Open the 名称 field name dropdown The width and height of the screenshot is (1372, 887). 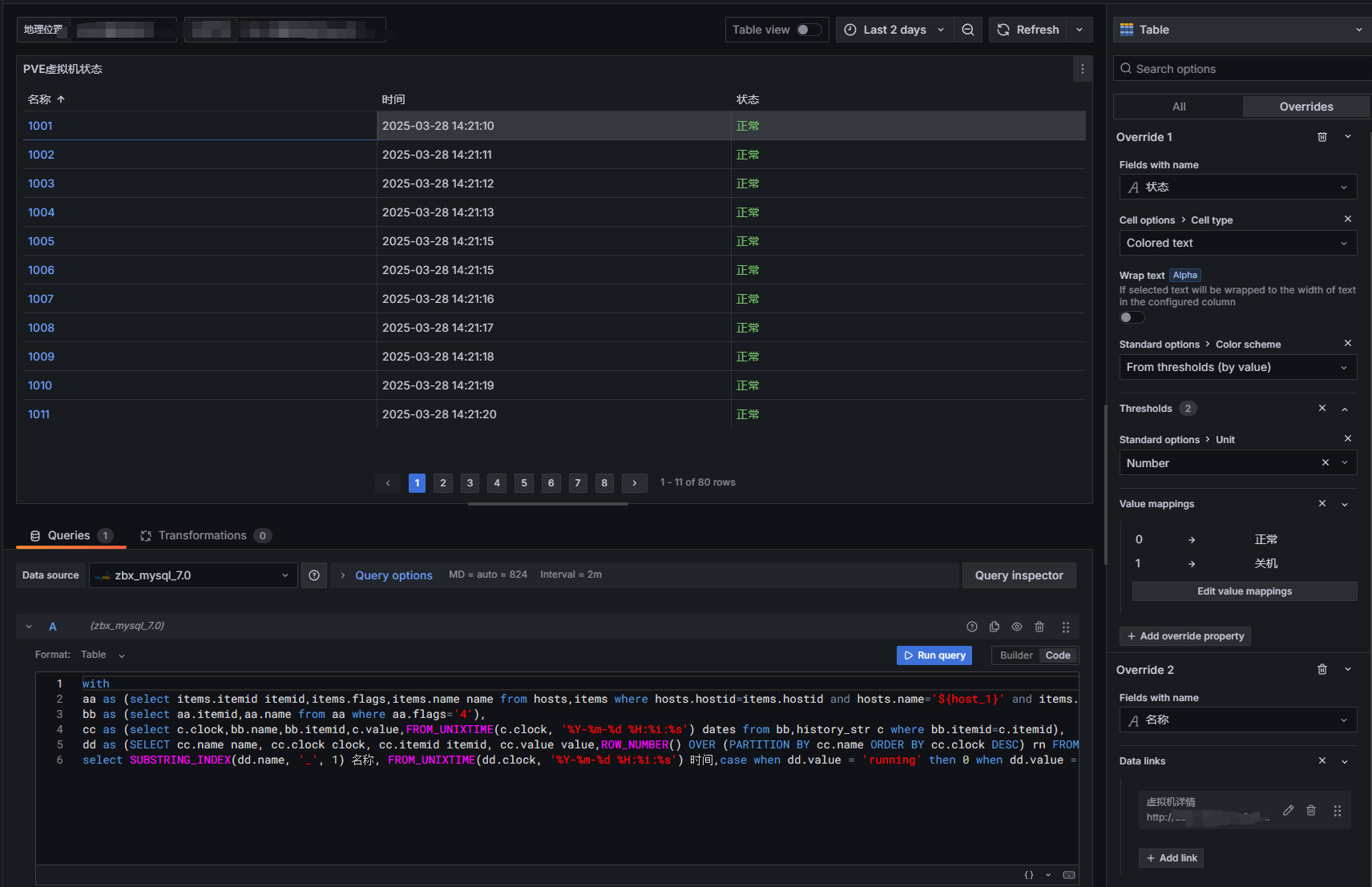click(x=1238, y=720)
